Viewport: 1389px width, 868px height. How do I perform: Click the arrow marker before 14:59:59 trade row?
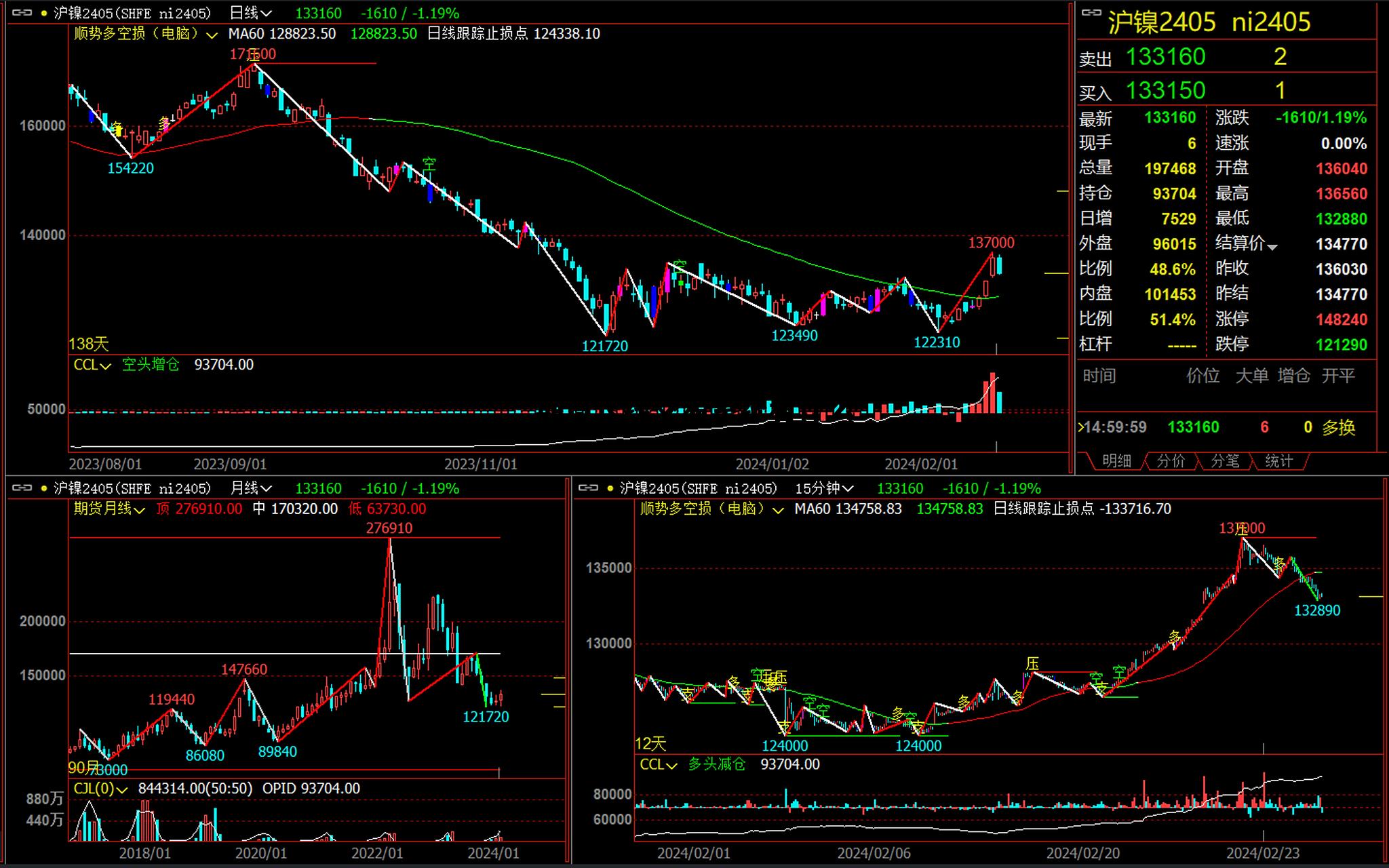tap(1081, 427)
